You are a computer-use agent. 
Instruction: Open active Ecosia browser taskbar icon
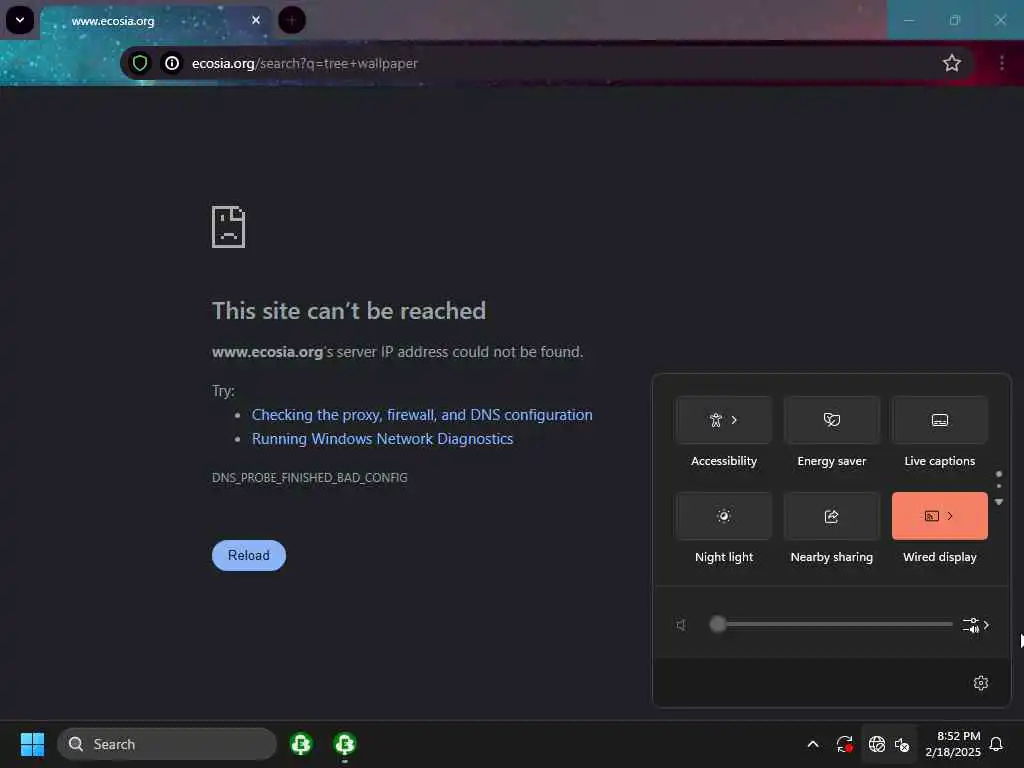click(x=345, y=744)
